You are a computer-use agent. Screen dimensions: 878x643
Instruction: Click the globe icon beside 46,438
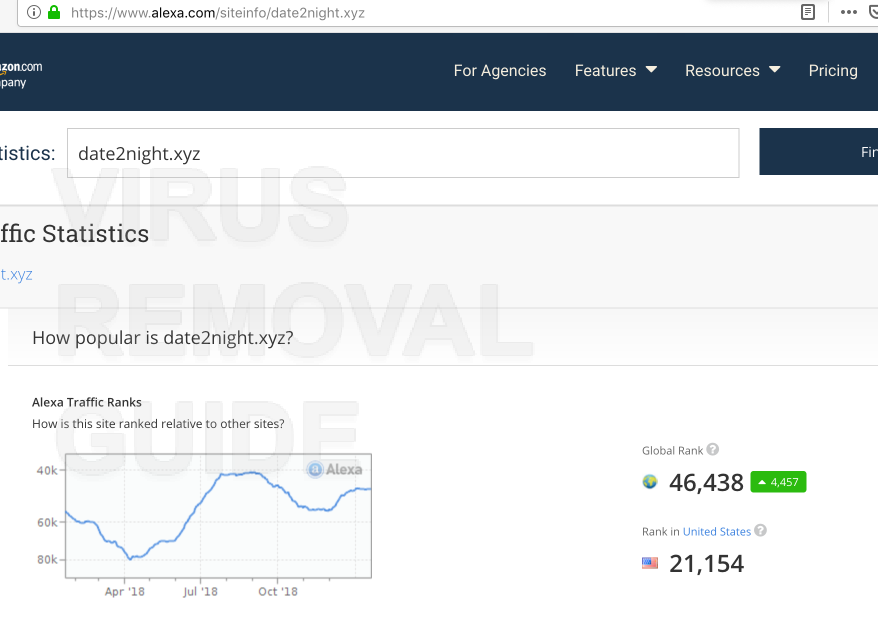650,482
